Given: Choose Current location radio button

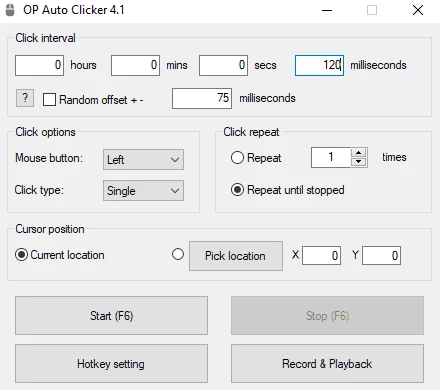Looking at the screenshot, I should pos(21,255).
